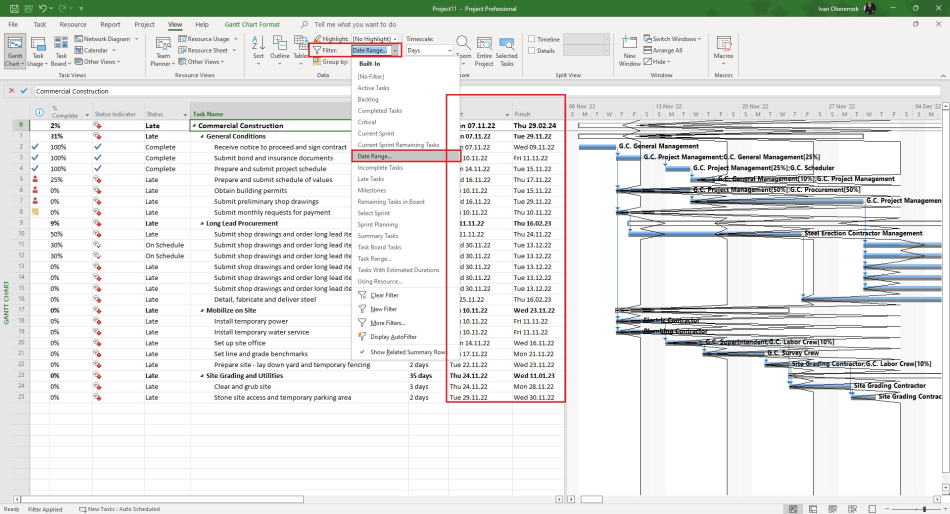Click the Save icon in title bar
The width and height of the screenshot is (950, 514).
pos(14,8)
